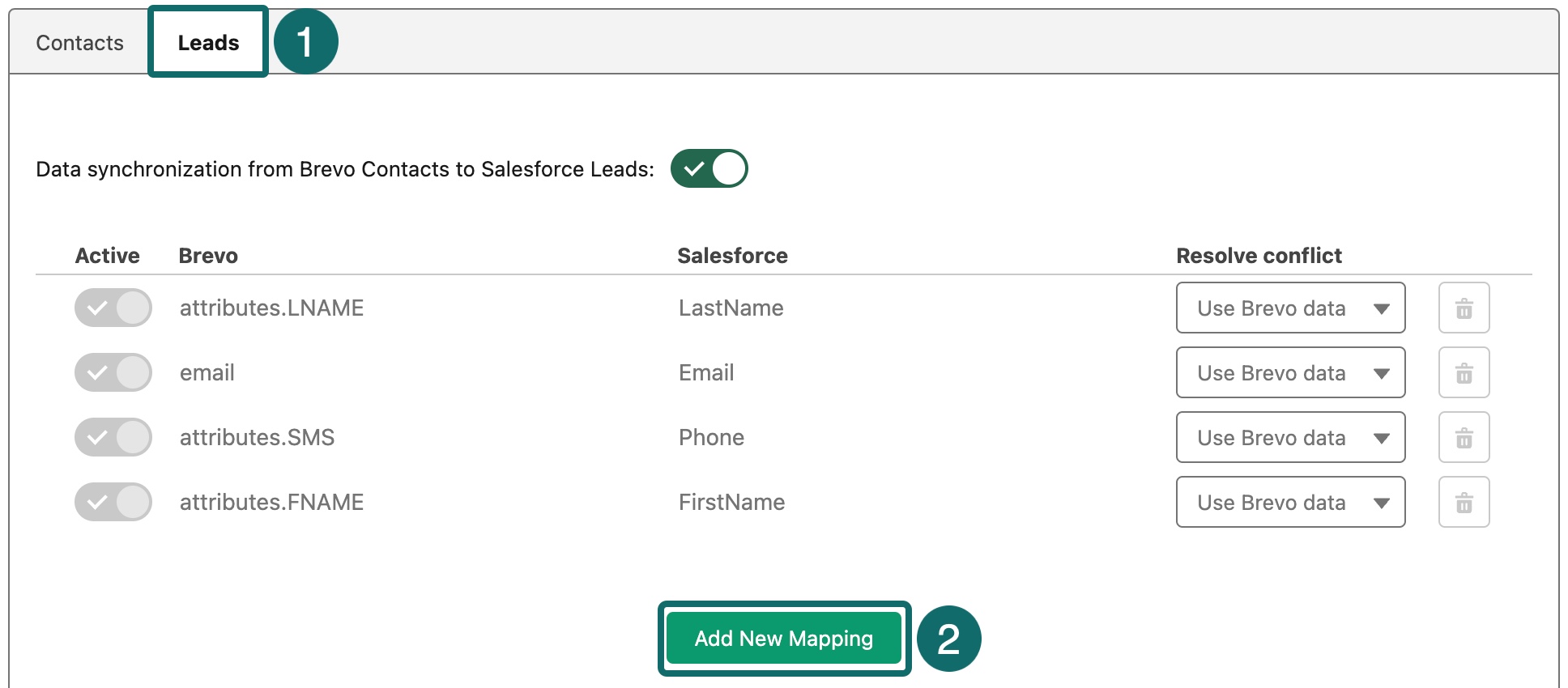Viewport: 1568px width, 688px height.
Task: Disable the email mapping Active toggle
Action: (113, 372)
